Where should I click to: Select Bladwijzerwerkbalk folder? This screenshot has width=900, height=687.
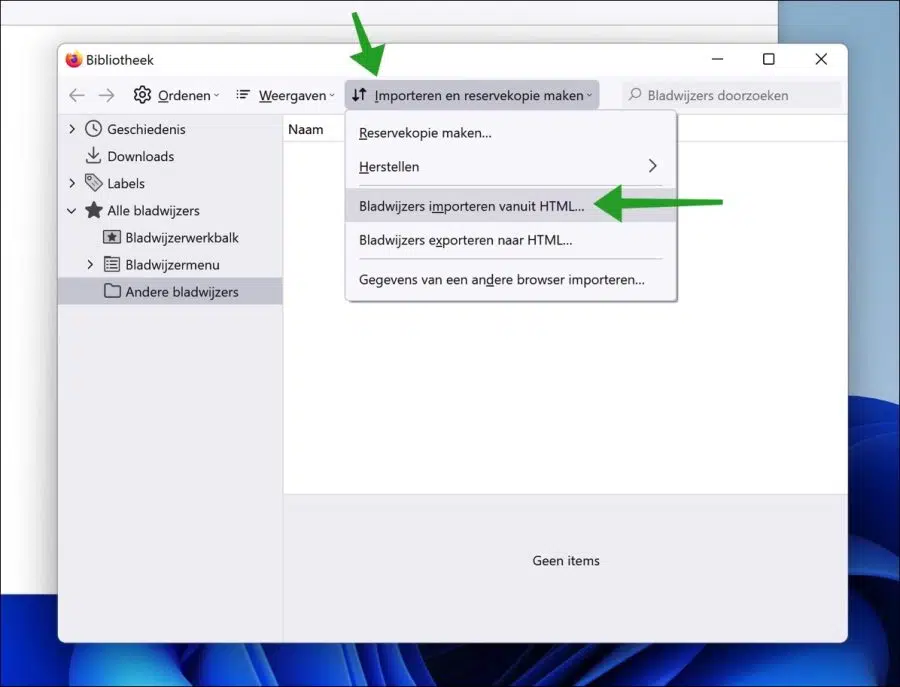pos(182,238)
